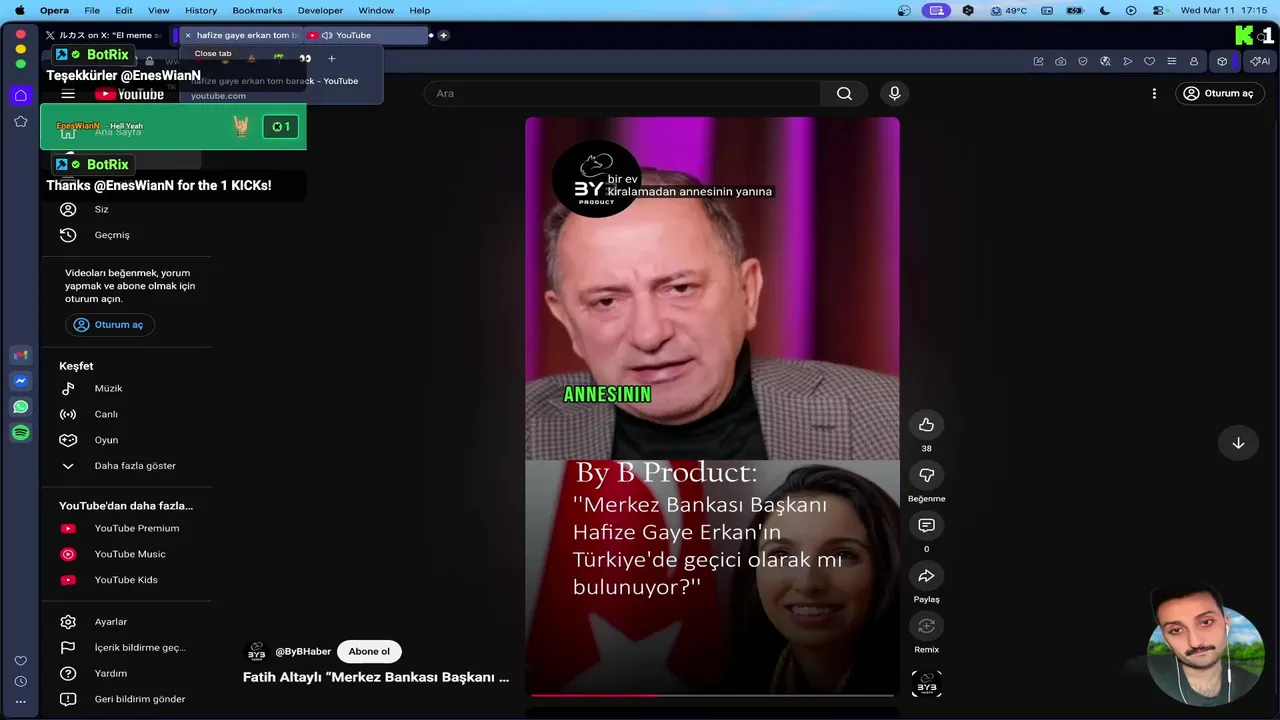The image size is (1280, 720).
Task: Click the search magnifier button
Action: (844, 93)
